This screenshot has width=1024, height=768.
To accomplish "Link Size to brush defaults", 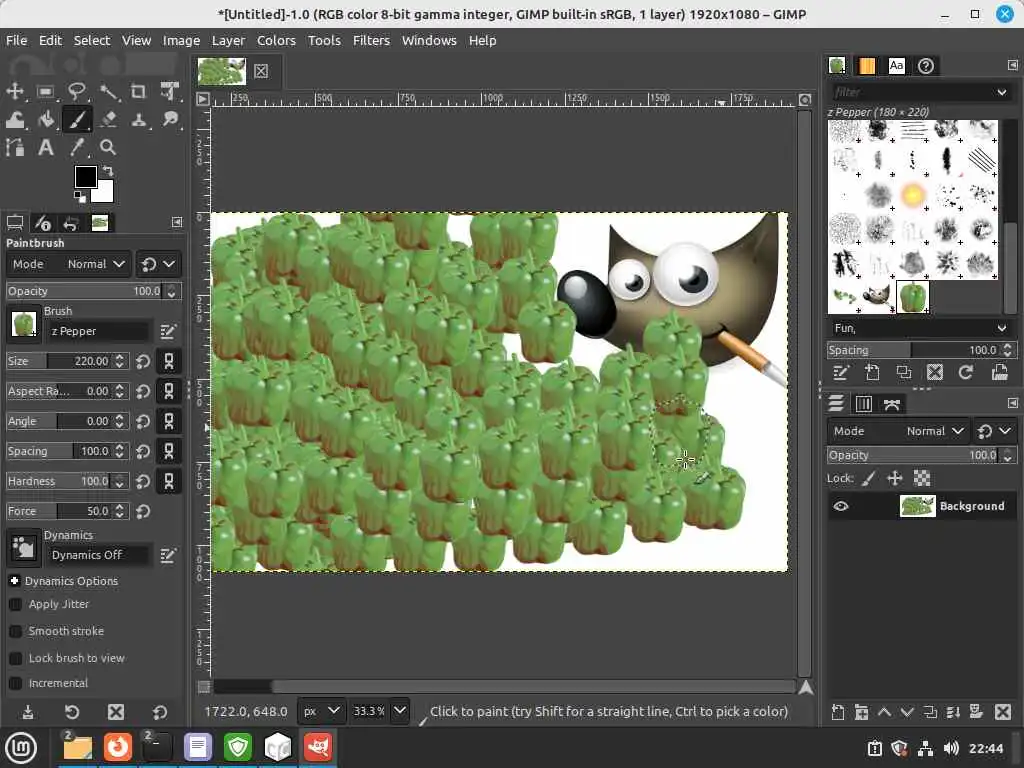I will click(169, 361).
